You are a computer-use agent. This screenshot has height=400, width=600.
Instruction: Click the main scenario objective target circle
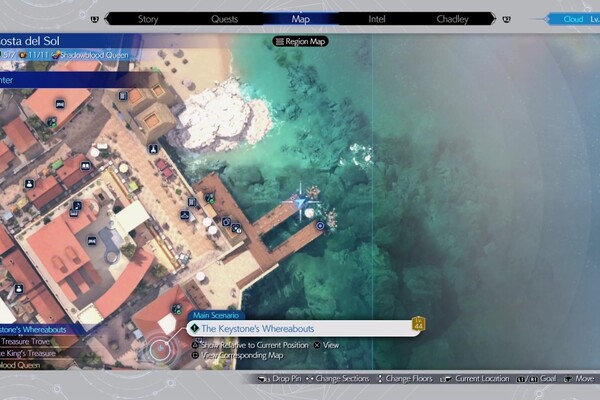pos(161,348)
